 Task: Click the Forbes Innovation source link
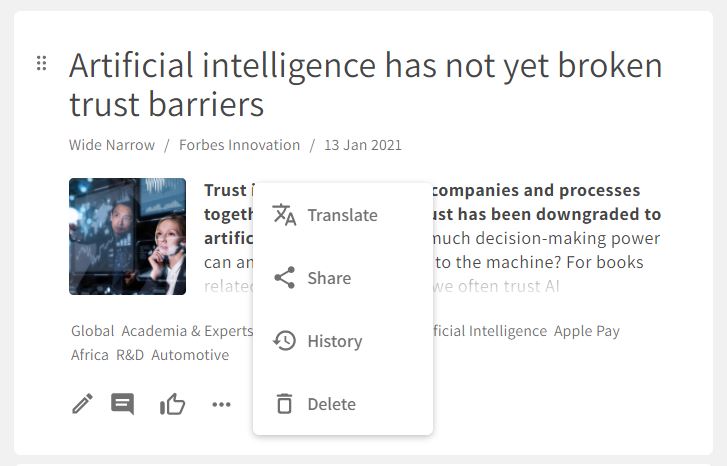(x=239, y=145)
